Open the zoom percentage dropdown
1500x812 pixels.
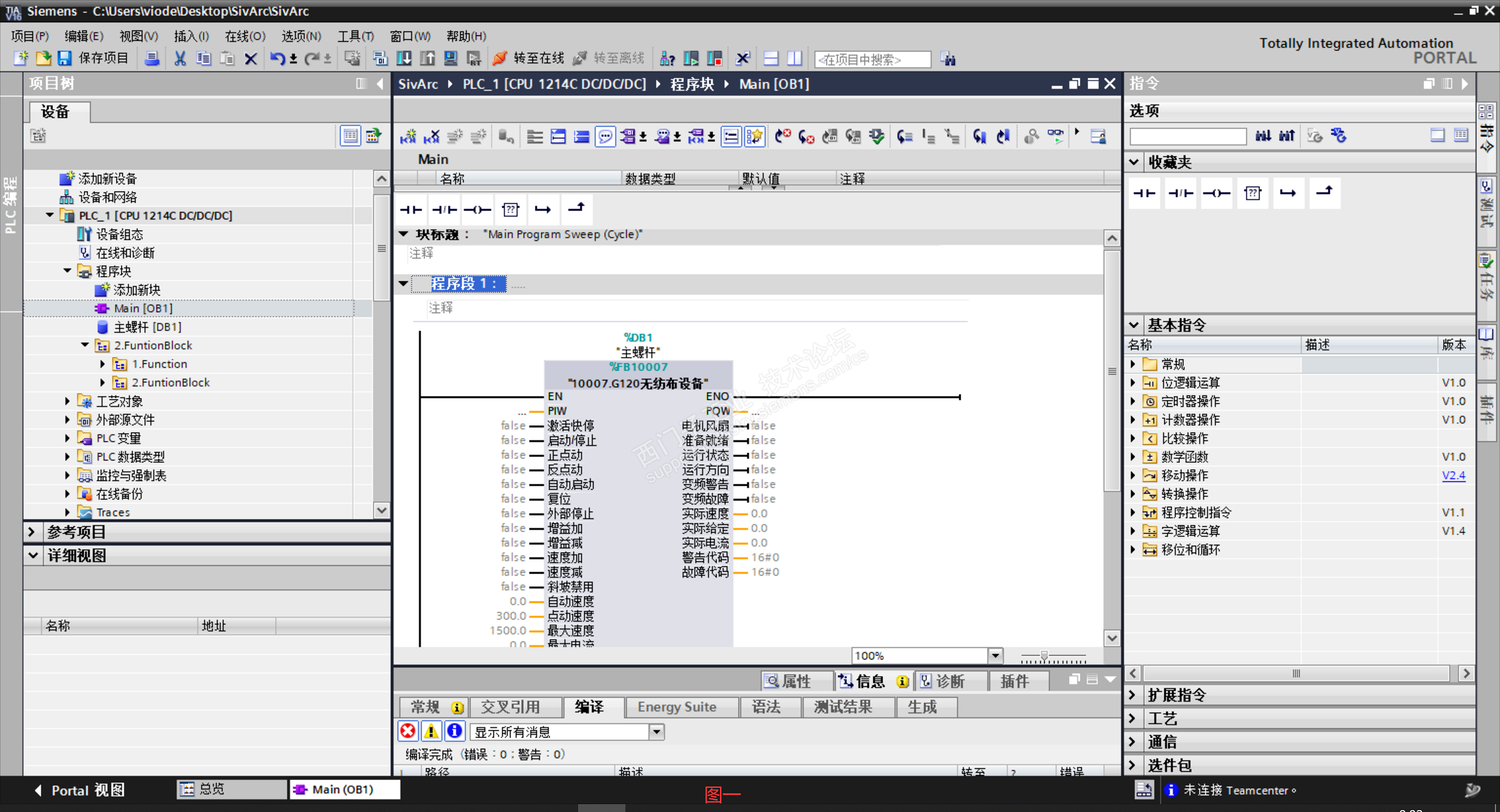pos(995,655)
